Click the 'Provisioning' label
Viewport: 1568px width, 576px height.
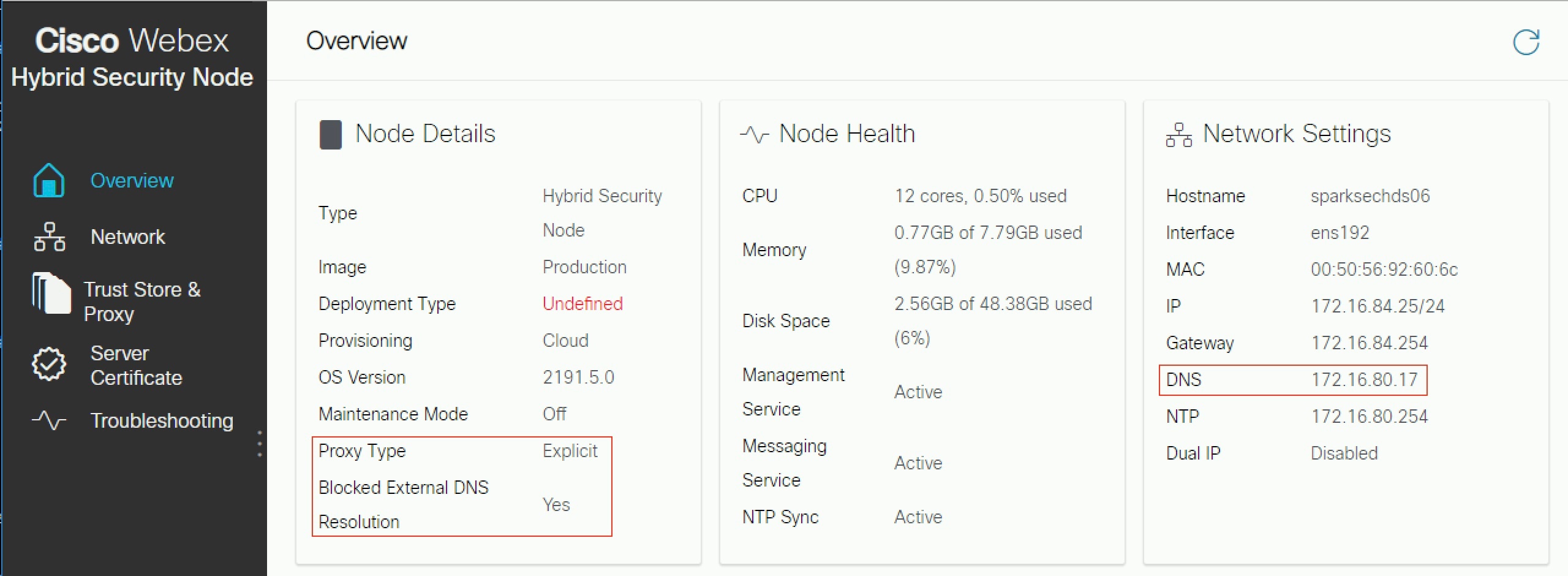pos(365,341)
